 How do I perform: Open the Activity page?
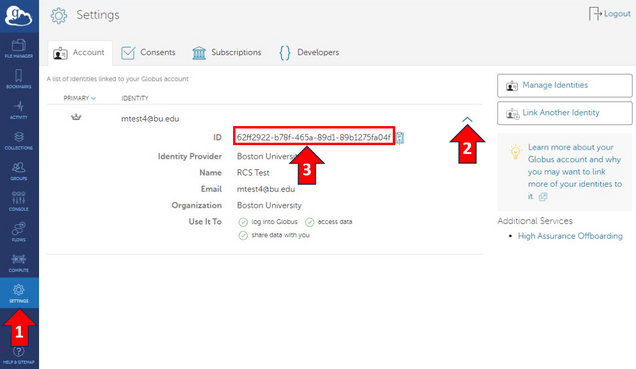pos(19,109)
